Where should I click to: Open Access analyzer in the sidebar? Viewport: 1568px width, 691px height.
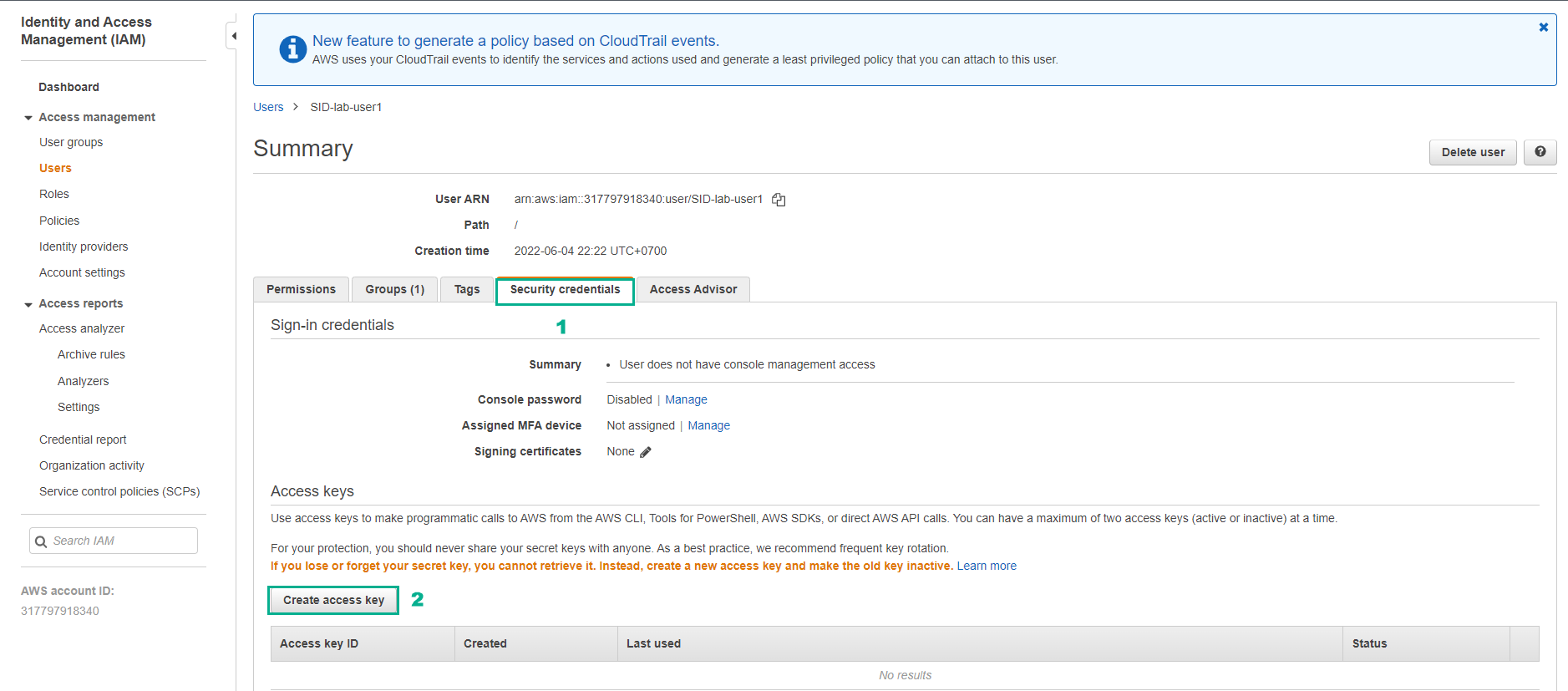click(82, 328)
